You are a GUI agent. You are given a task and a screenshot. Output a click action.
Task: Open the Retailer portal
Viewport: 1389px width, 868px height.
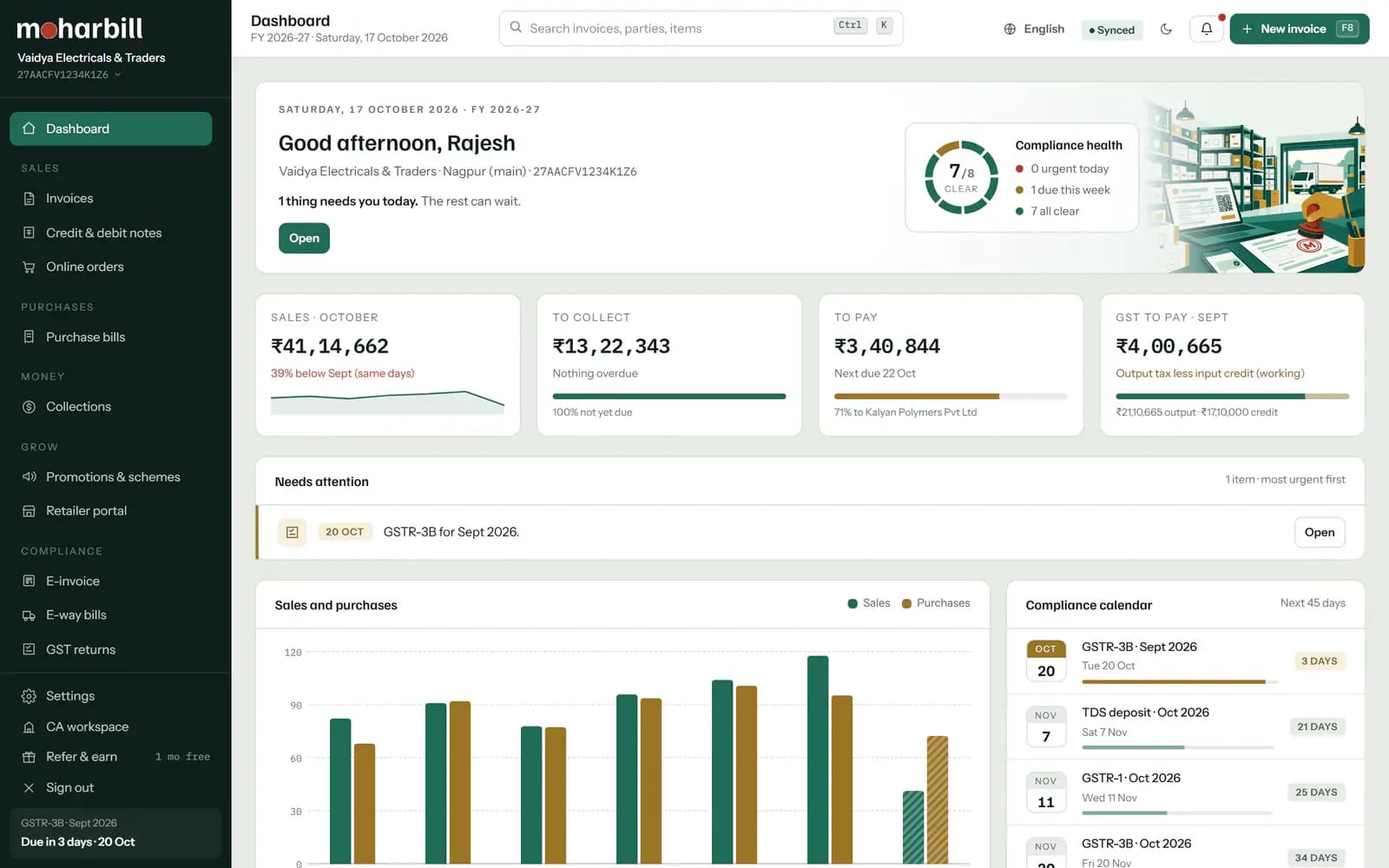click(x=110, y=510)
